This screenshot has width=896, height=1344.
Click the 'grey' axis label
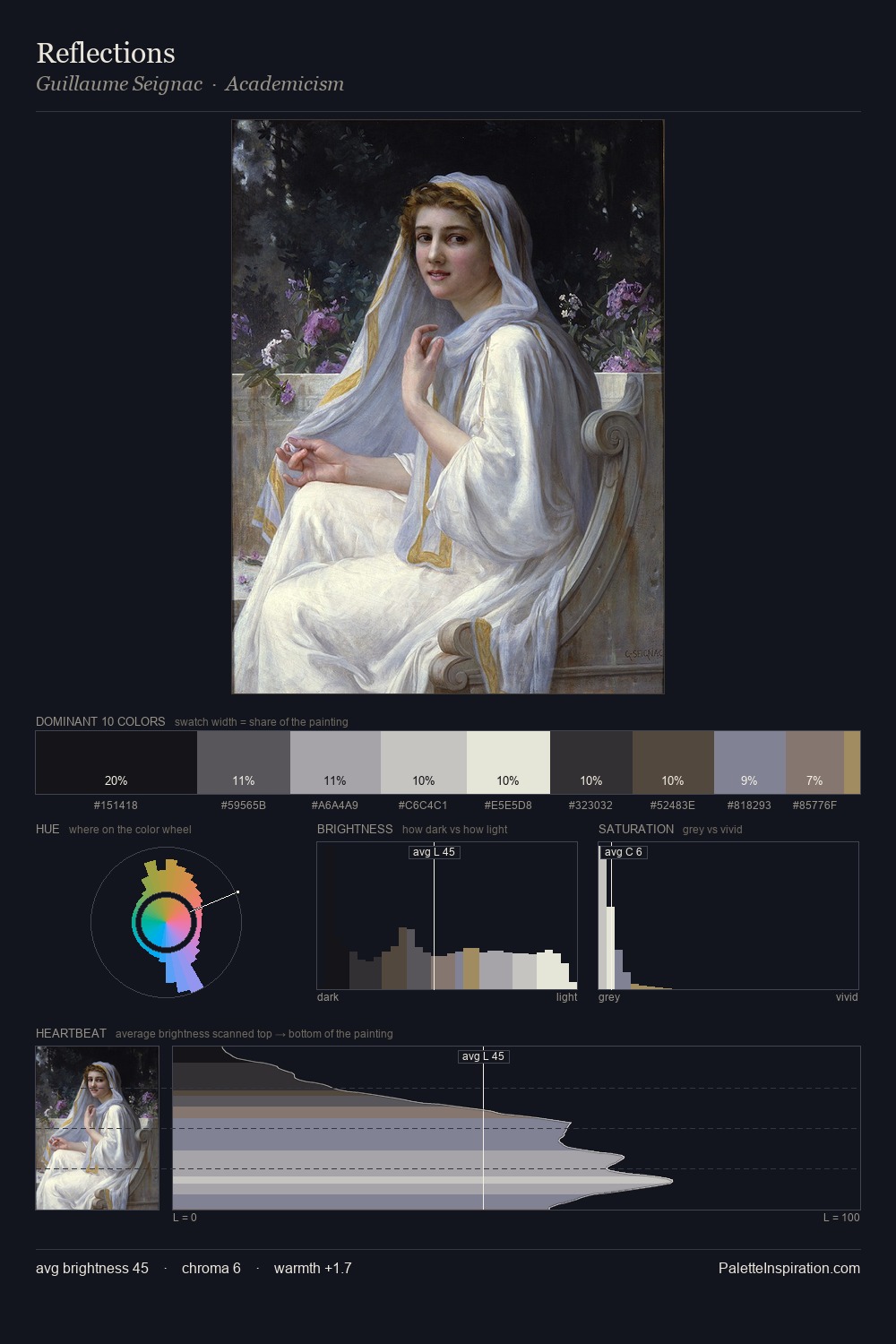[609, 997]
